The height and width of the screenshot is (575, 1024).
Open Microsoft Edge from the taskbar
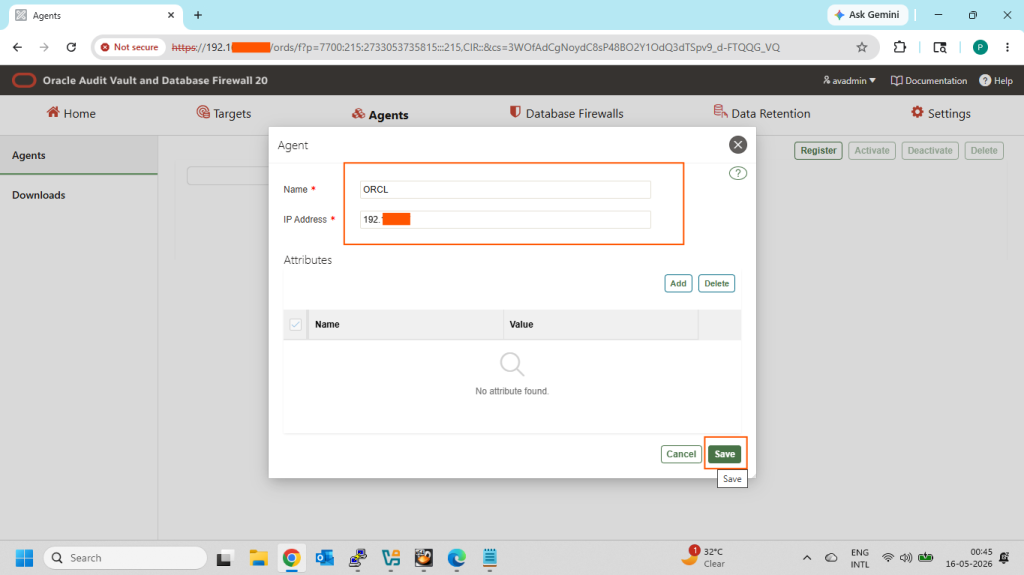[456, 558]
